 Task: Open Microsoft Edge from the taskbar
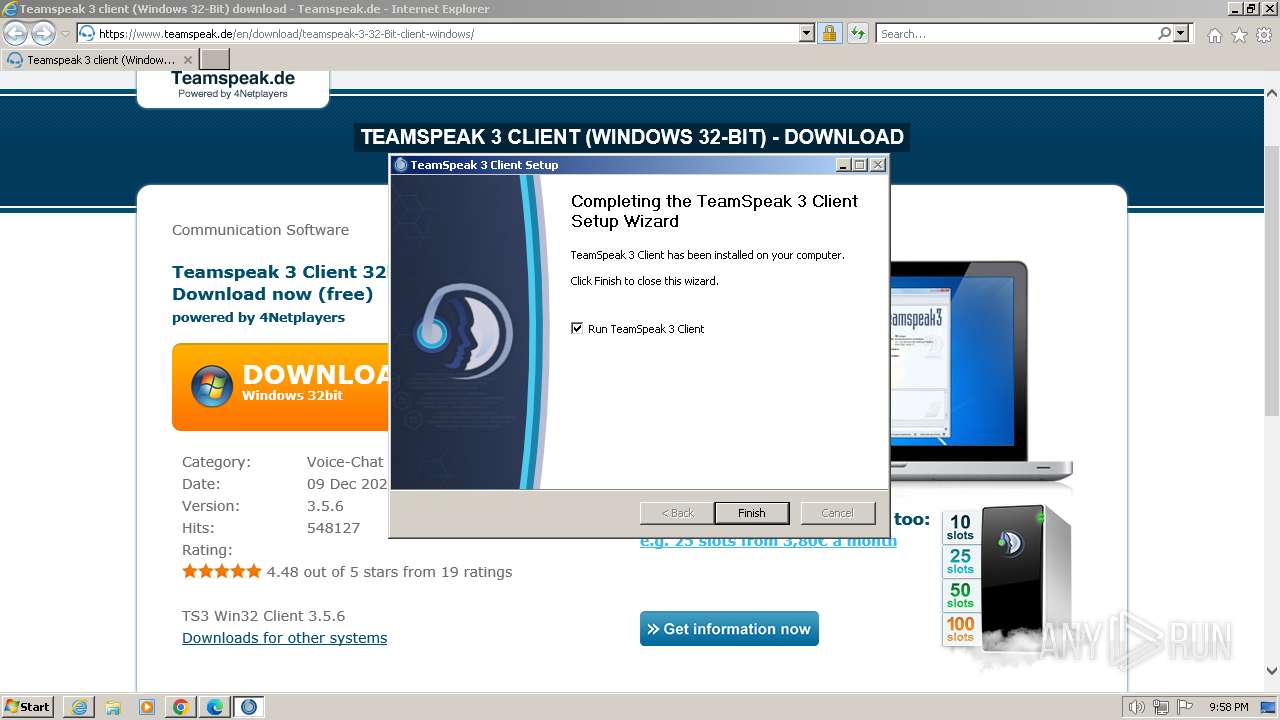click(215, 707)
